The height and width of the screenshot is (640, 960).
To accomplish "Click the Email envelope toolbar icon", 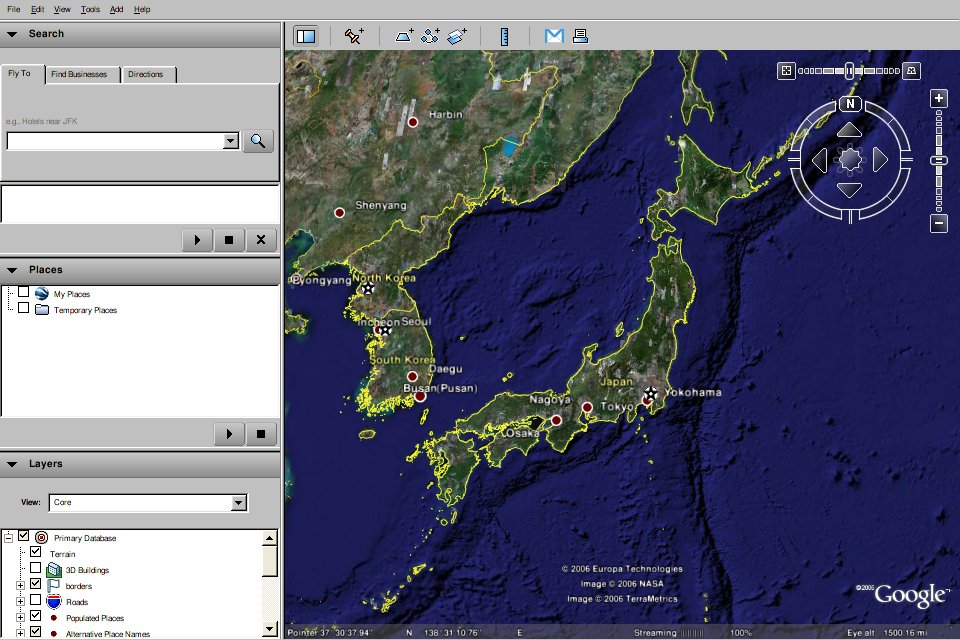I will (x=554, y=36).
